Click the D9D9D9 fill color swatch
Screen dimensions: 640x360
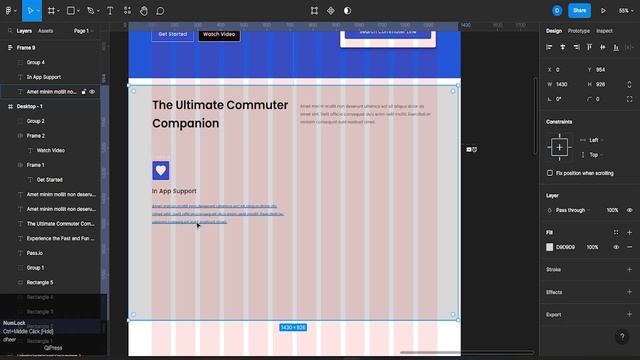coord(550,247)
